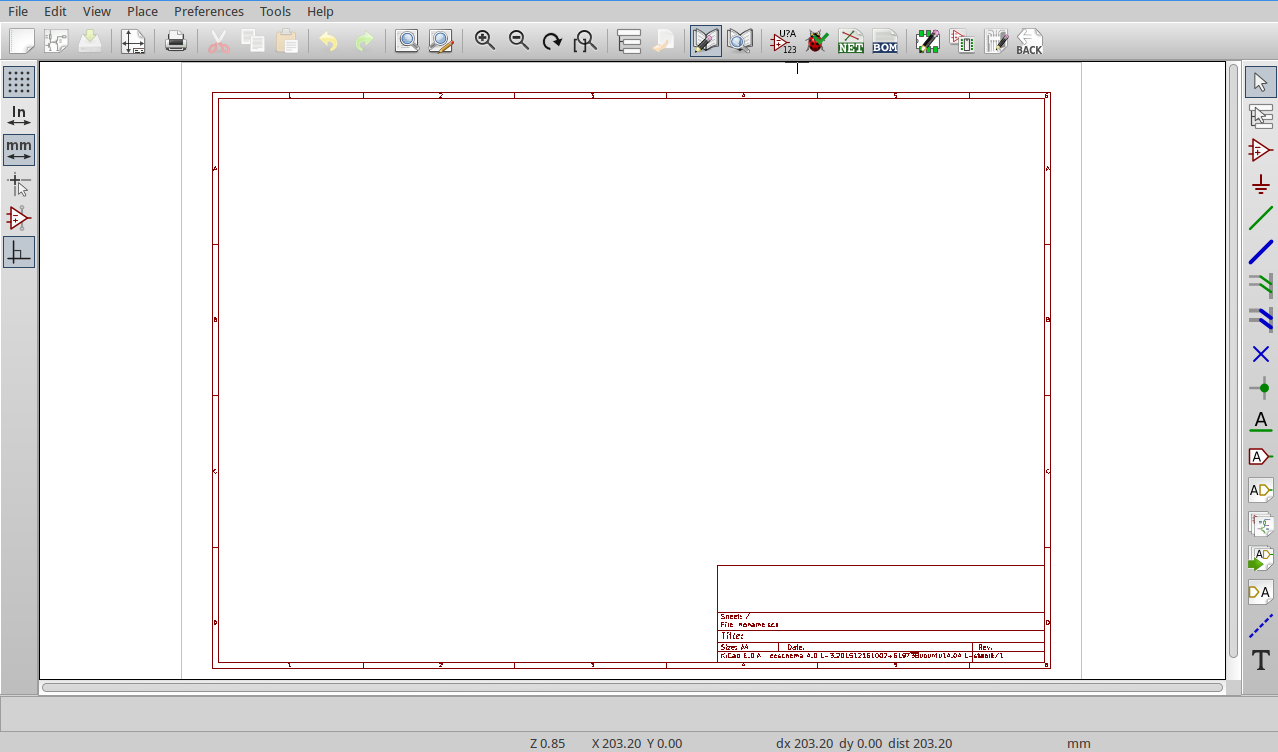Generate bill of materials with BOM icon
Screen dimensions: 1278x752
(885, 41)
